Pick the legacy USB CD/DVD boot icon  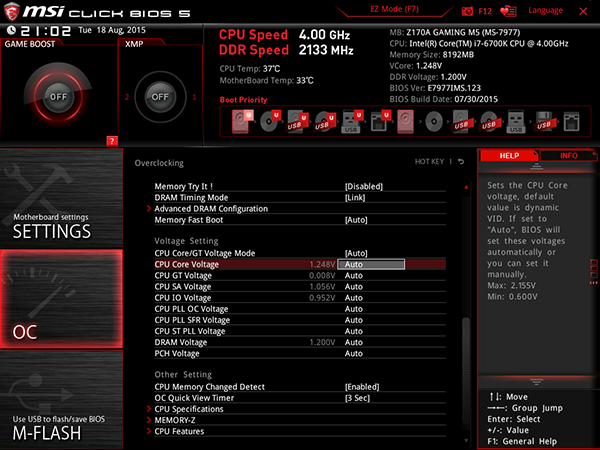[489, 122]
